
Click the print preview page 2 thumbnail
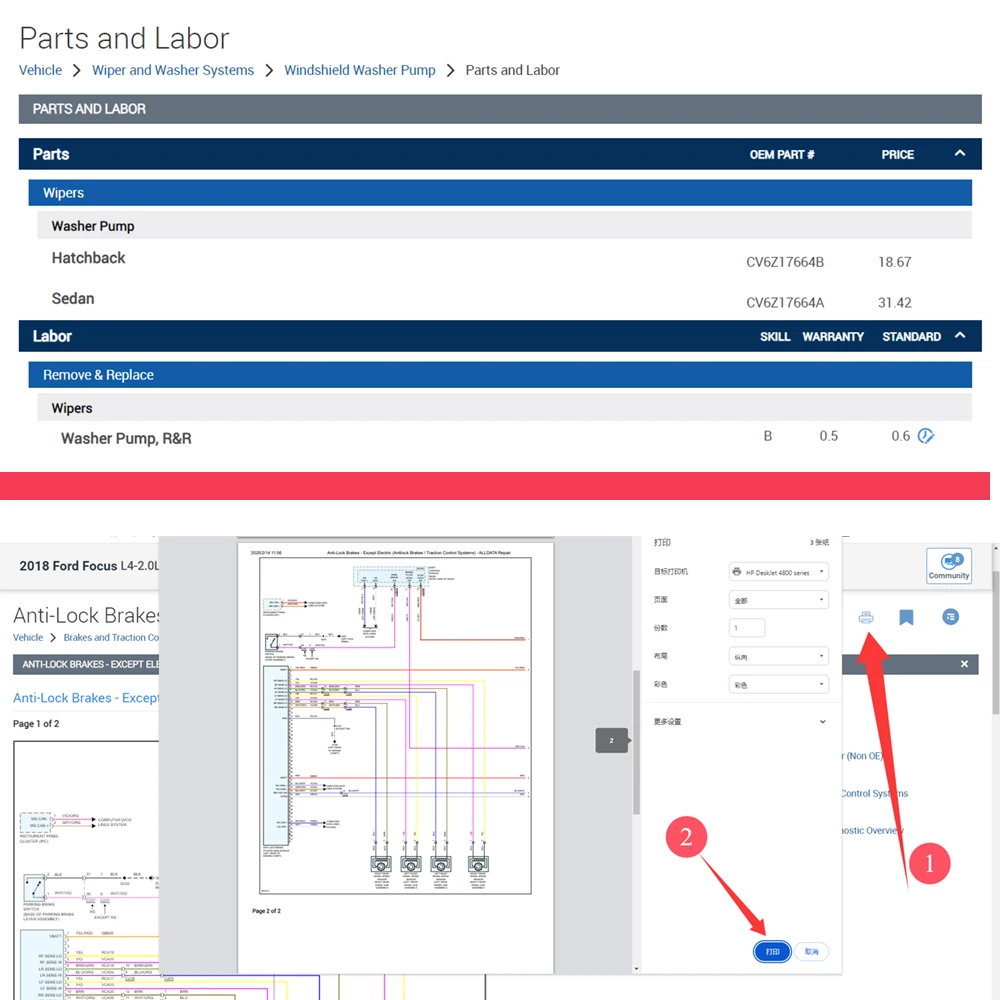[395, 758]
